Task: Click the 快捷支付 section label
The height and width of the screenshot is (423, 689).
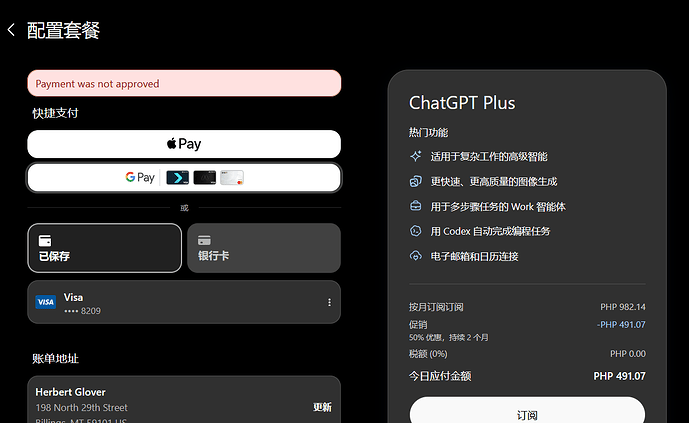Action: pos(55,113)
